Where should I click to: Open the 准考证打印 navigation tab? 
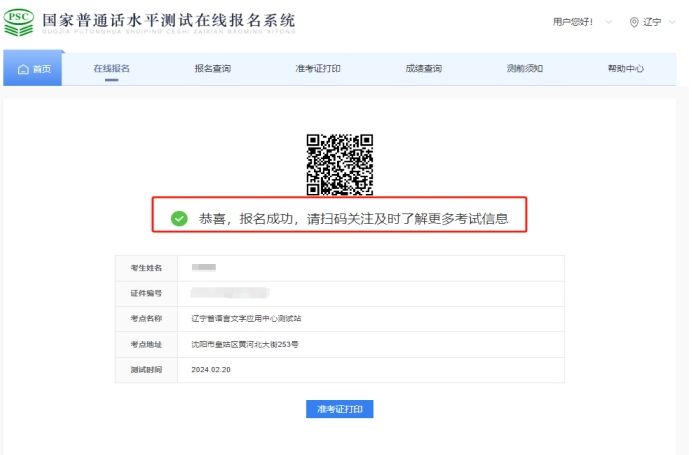coord(318,68)
